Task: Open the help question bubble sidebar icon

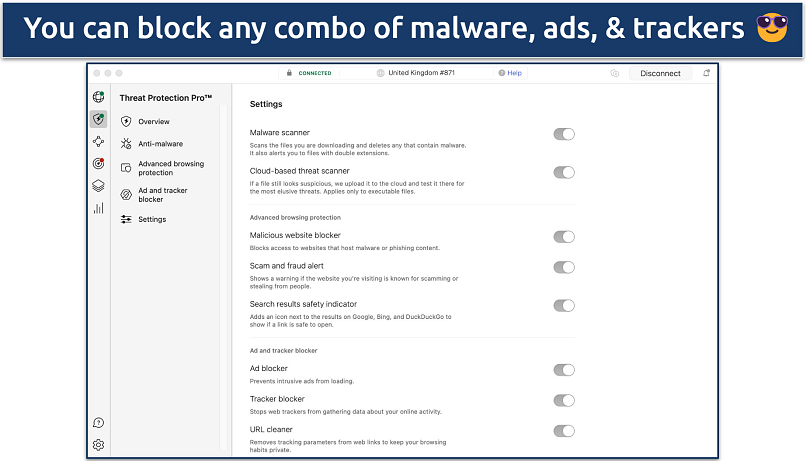Action: (x=98, y=422)
